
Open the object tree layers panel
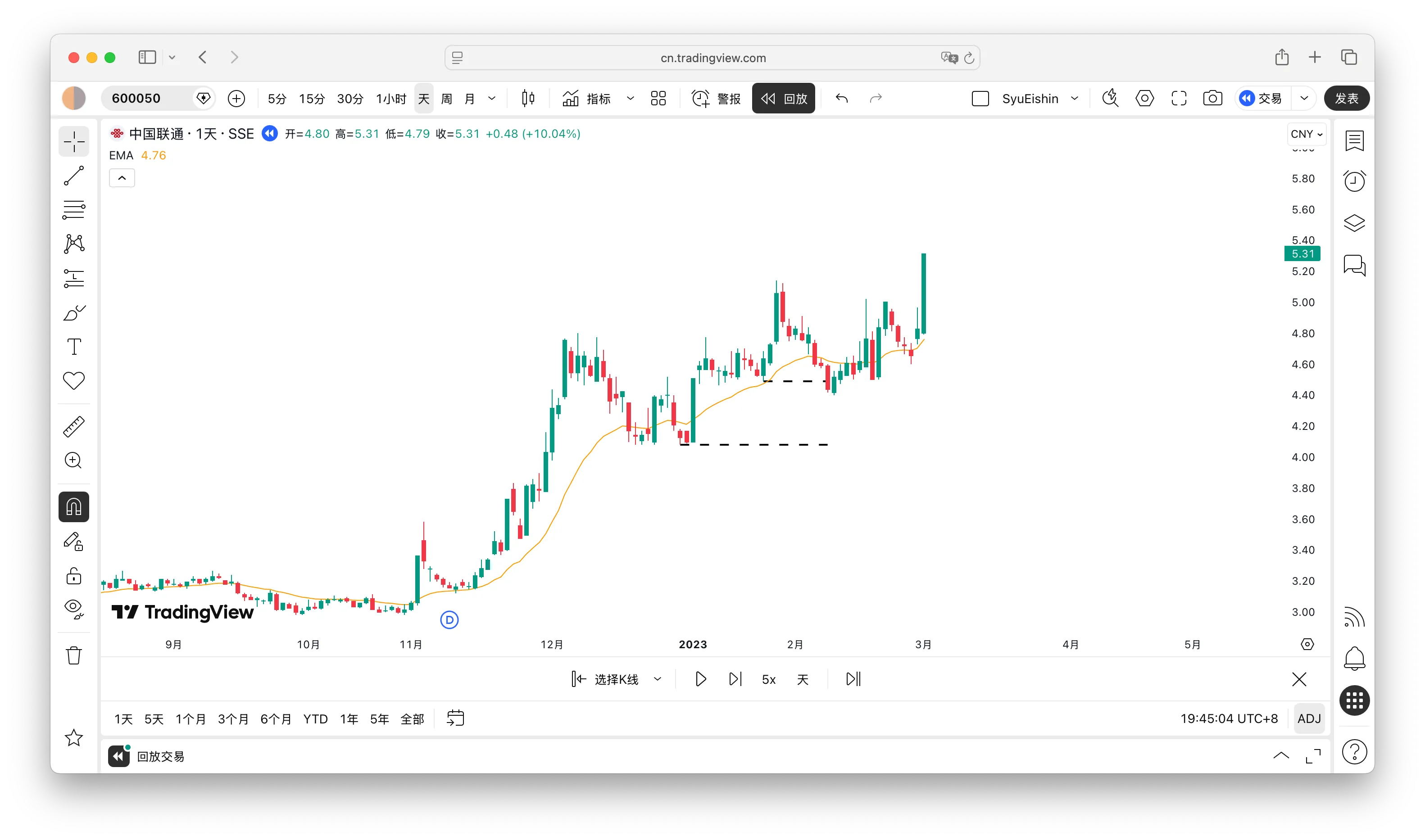click(x=1354, y=223)
